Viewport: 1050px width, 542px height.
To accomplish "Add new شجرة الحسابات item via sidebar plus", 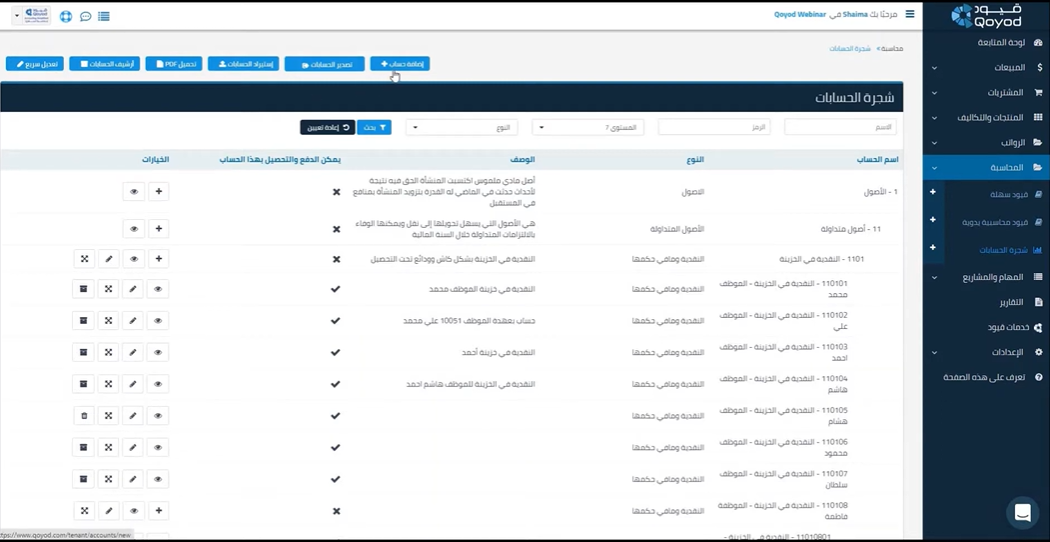I will [933, 248].
